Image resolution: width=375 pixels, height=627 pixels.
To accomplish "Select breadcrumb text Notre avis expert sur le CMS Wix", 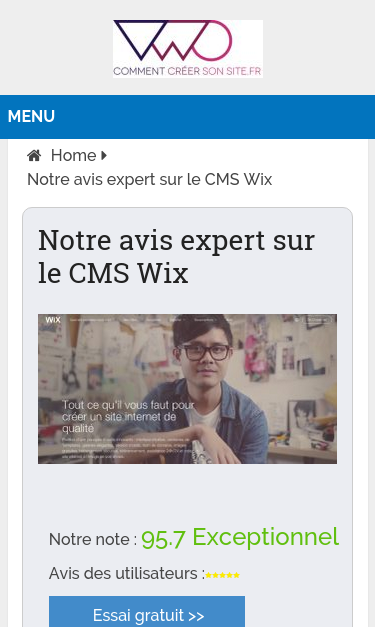I will (150, 180).
